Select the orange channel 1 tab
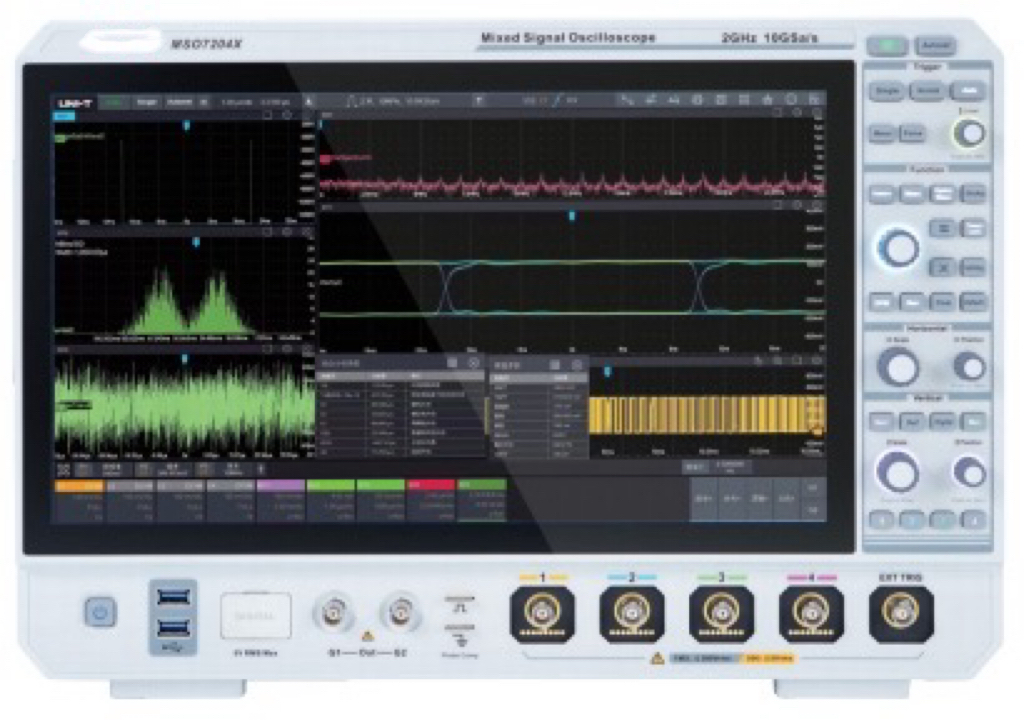This screenshot has height=721, width=1024. point(79,485)
